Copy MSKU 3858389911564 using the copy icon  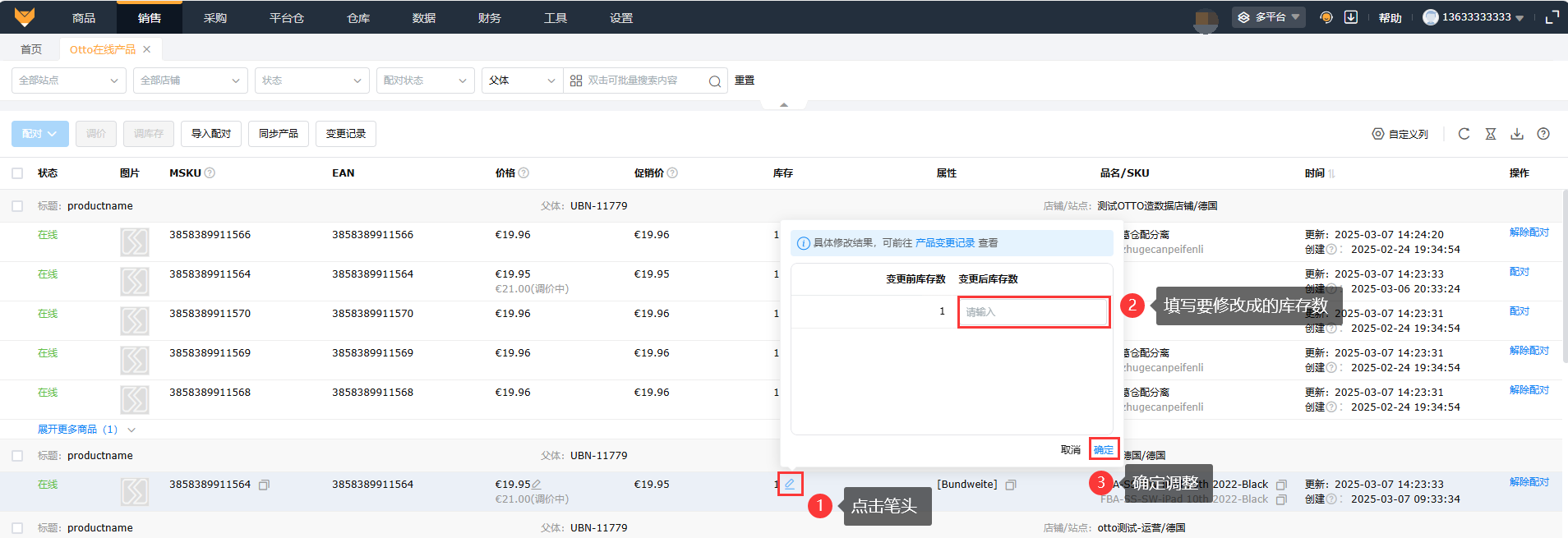264,485
